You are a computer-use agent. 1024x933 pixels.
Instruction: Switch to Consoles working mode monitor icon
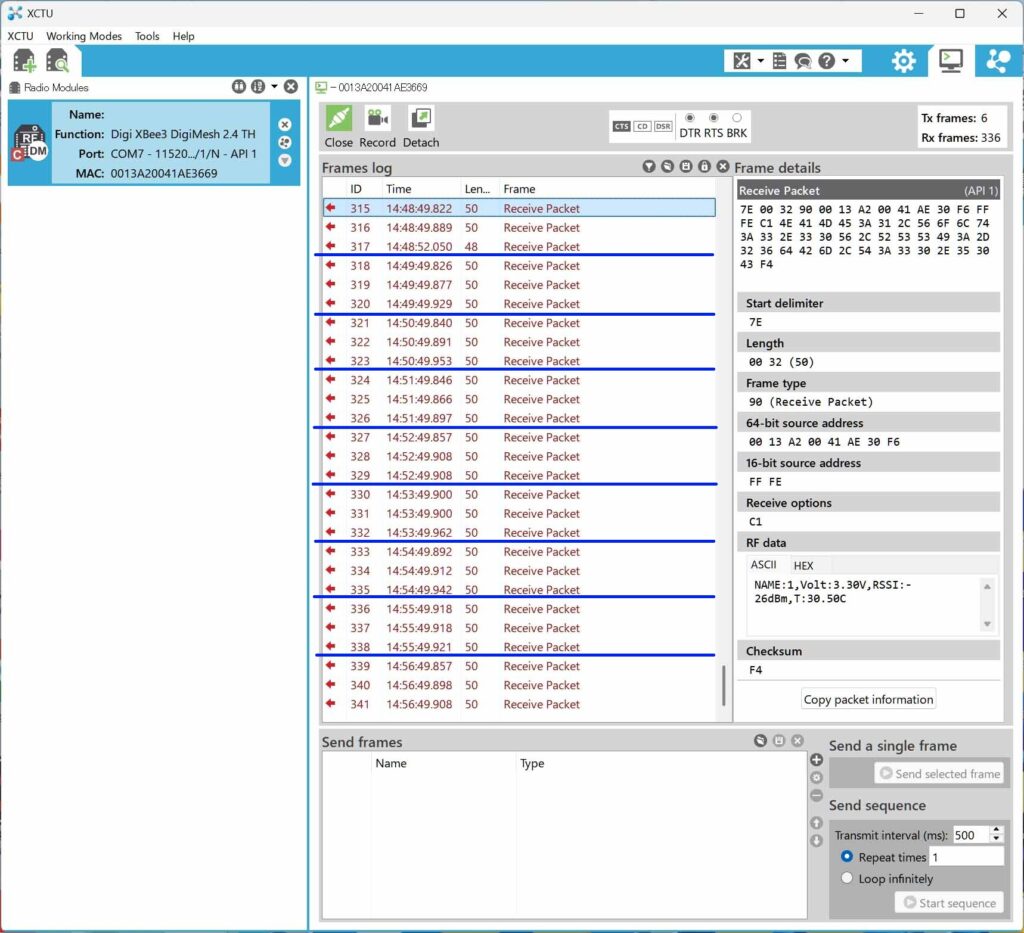pyautogui.click(x=951, y=61)
